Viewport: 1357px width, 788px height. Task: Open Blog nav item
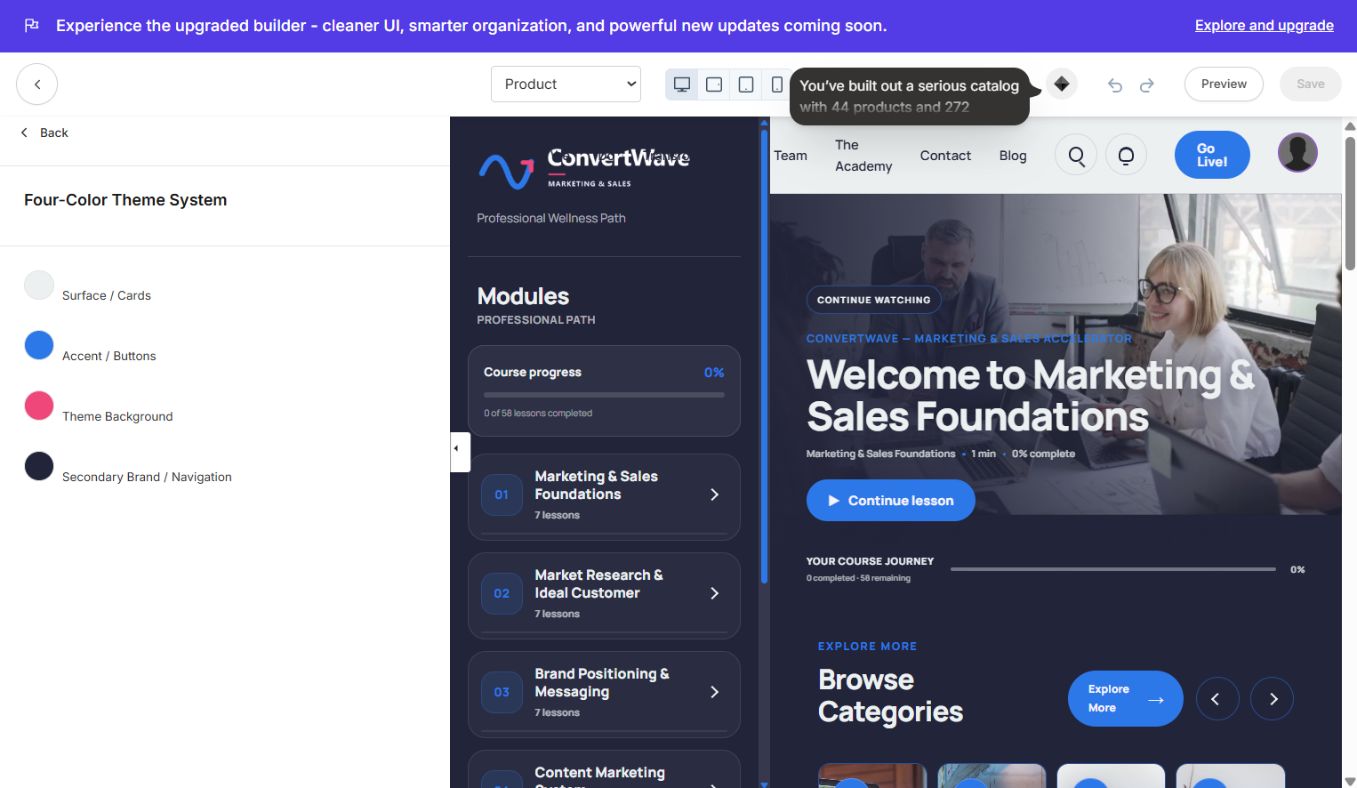(1013, 155)
